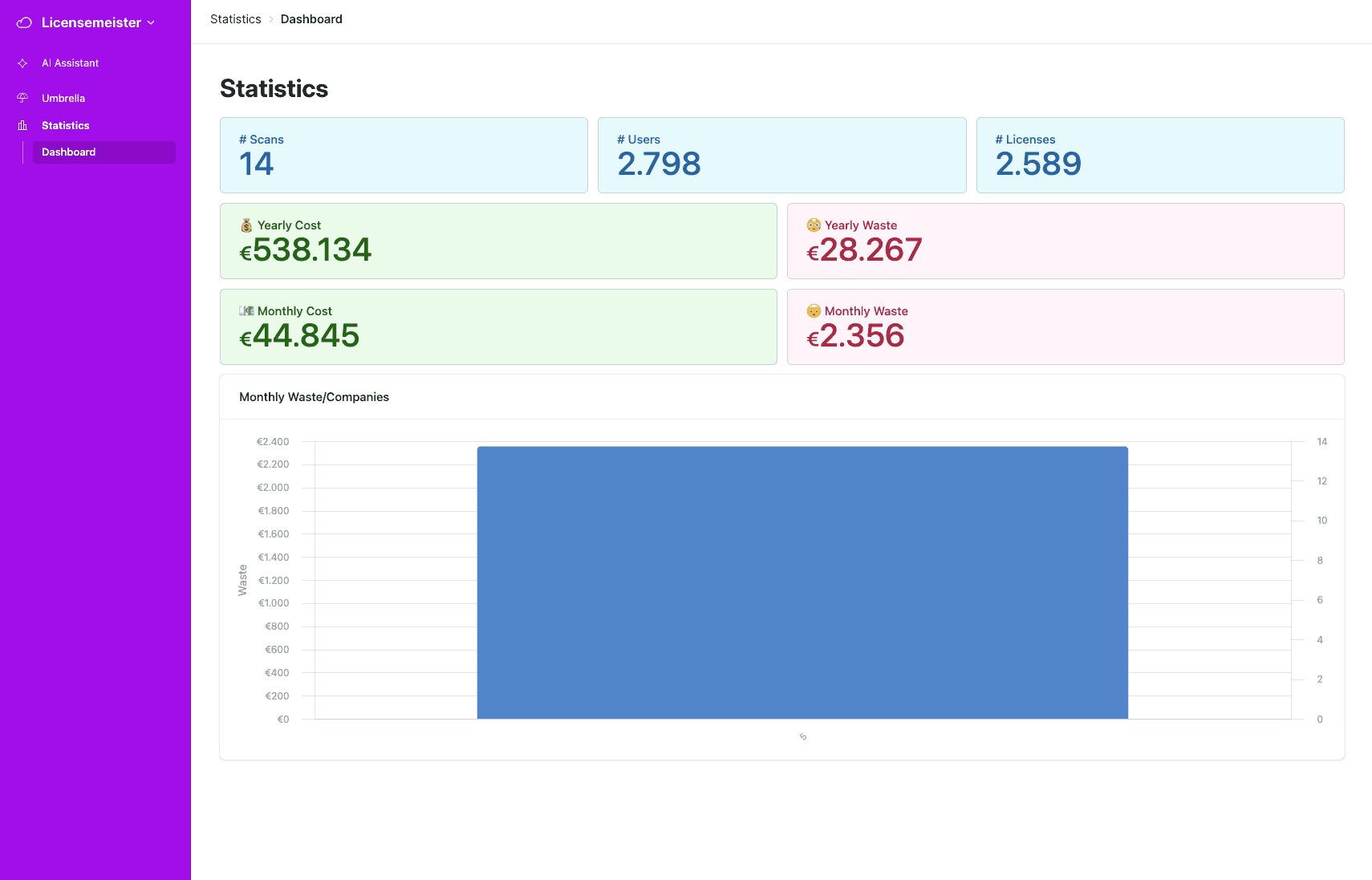This screenshot has width=1372, height=880.
Task: Click the Statistics bar chart icon
Action: [22, 125]
